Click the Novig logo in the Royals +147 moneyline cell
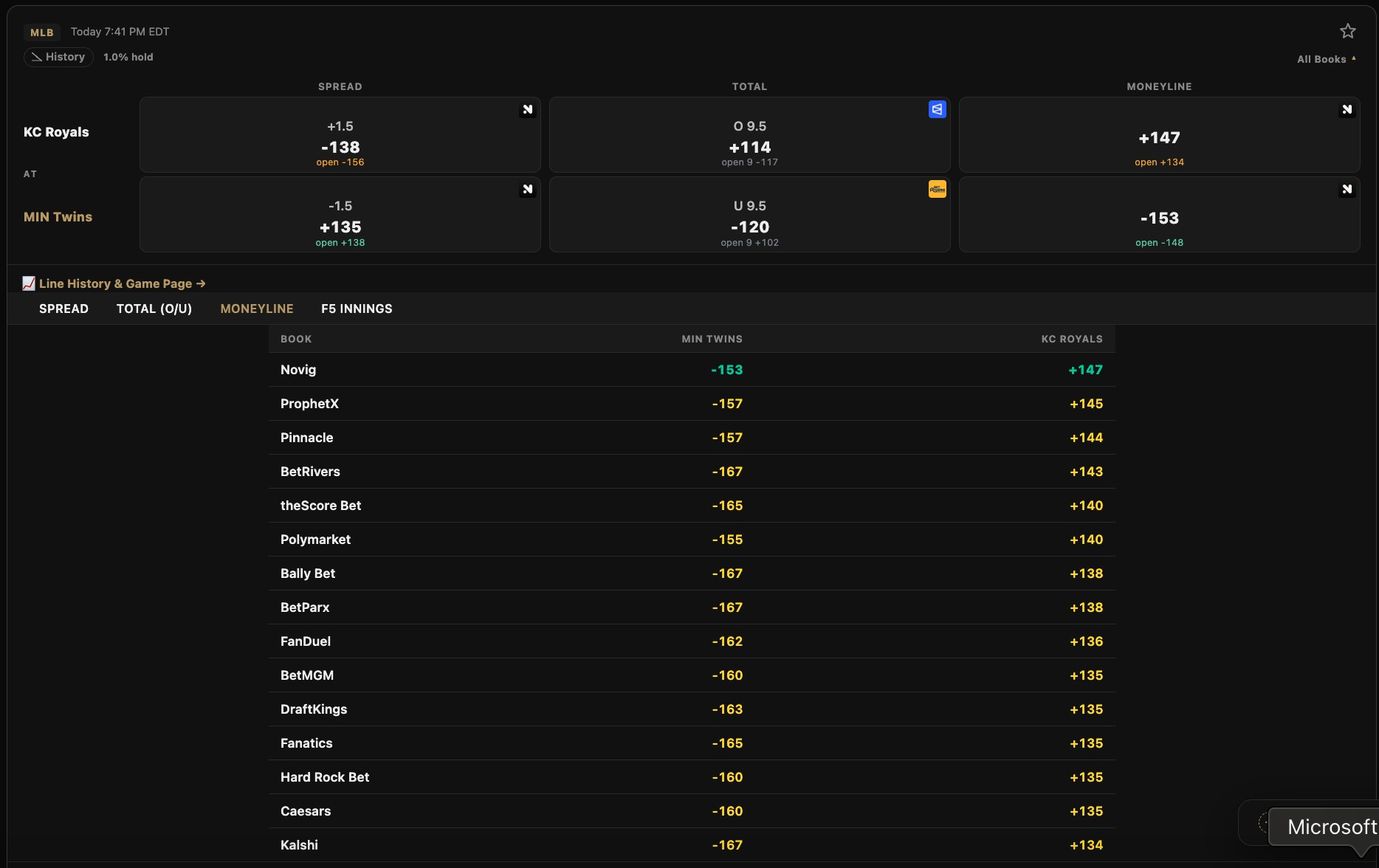The width and height of the screenshot is (1379, 868). [1347, 110]
